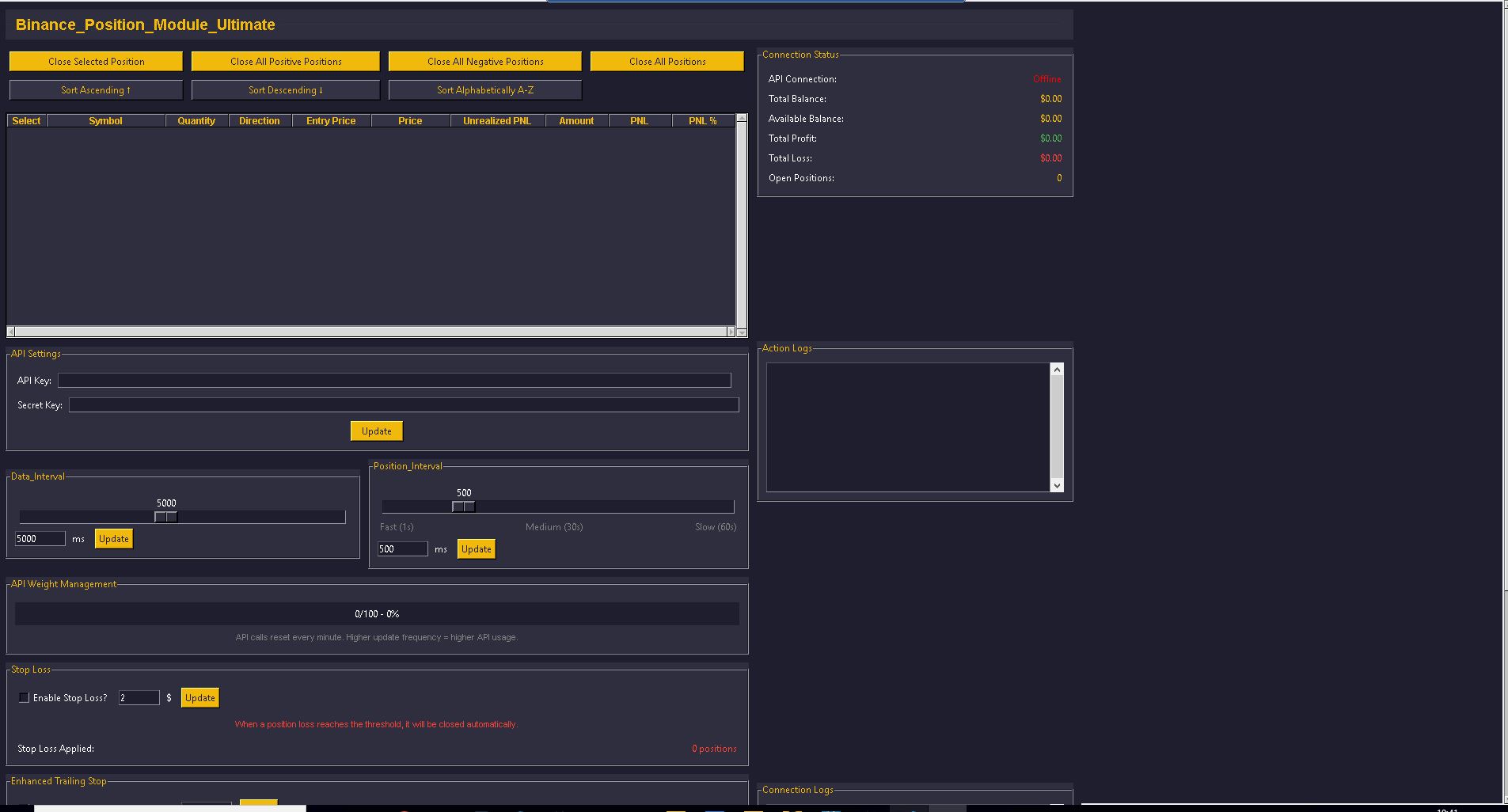
Task: Click the Select column header
Action: coord(26,121)
